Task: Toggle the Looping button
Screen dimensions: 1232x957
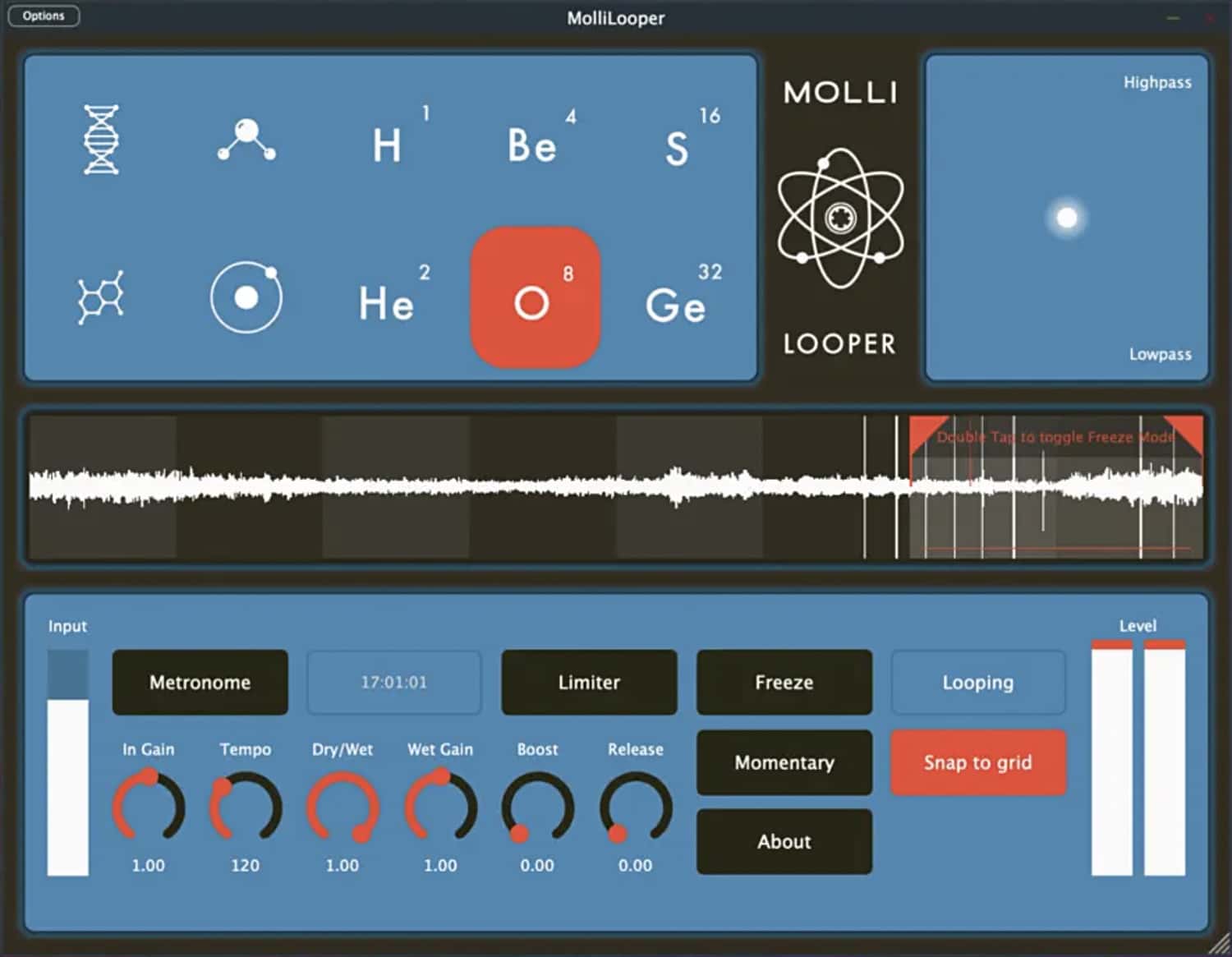Action: [978, 683]
